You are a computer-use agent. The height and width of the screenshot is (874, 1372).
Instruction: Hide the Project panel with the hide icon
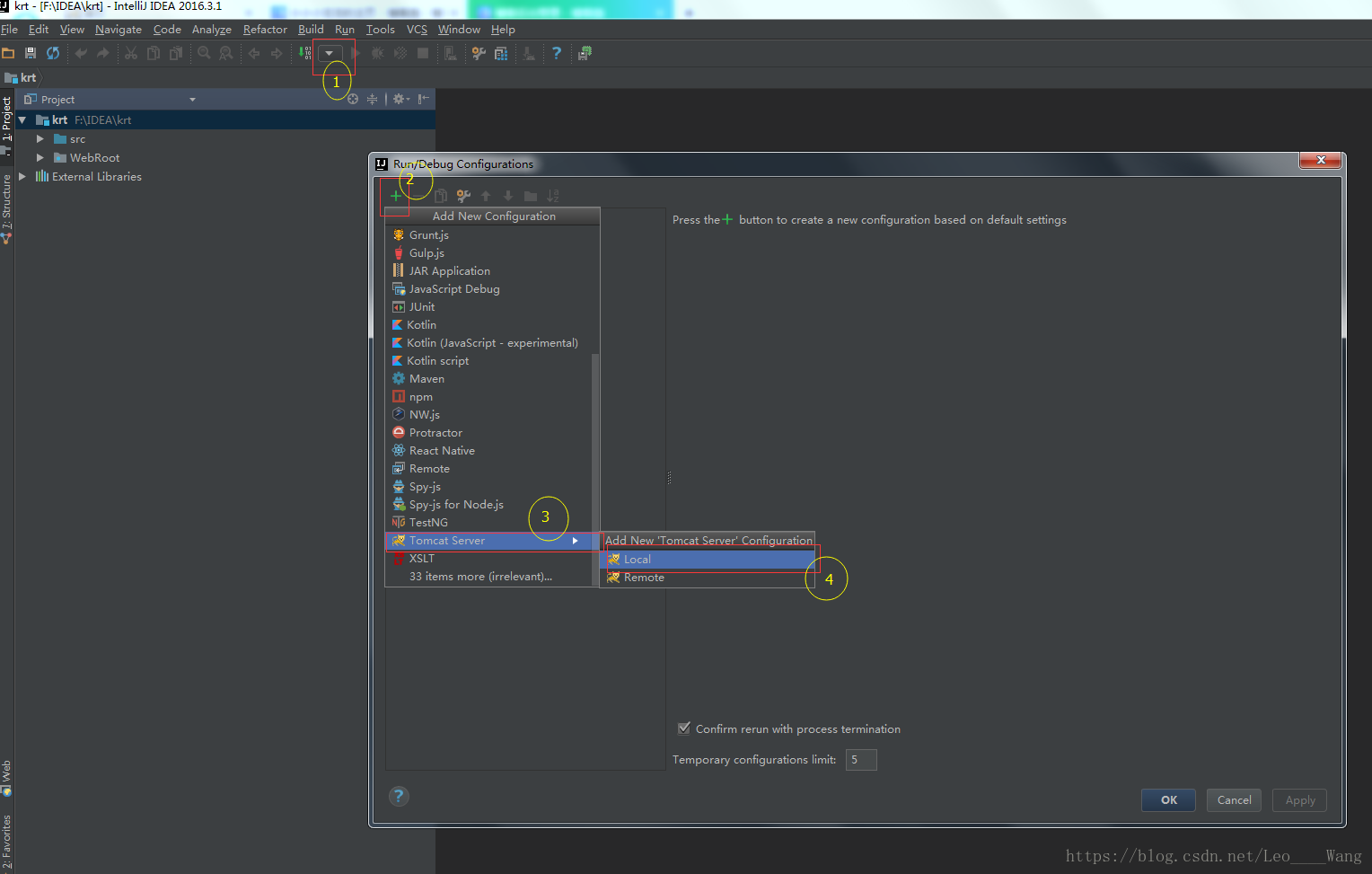click(x=423, y=99)
